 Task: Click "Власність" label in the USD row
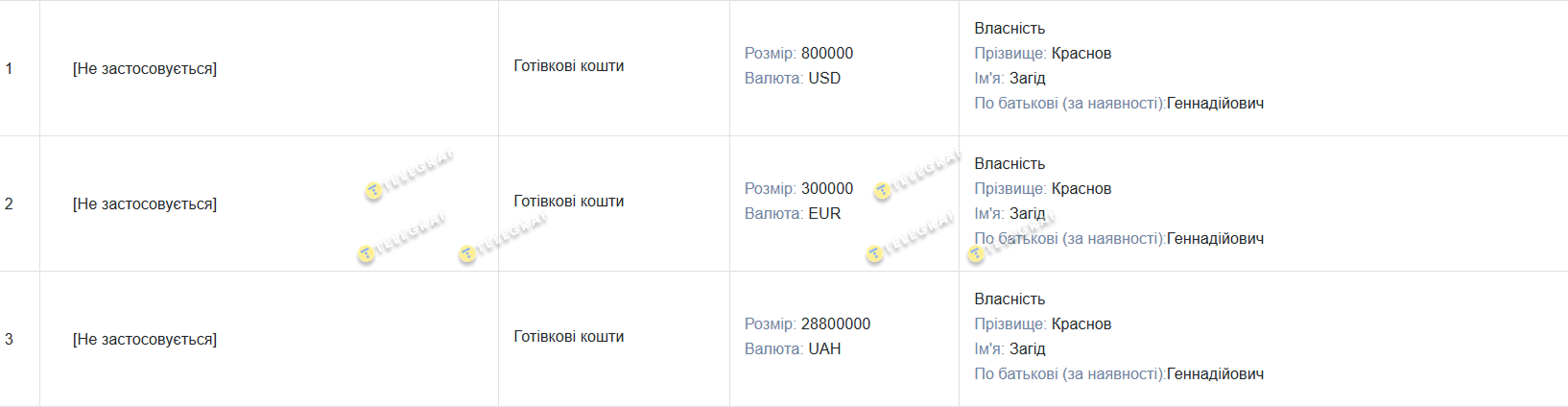coord(1010,29)
